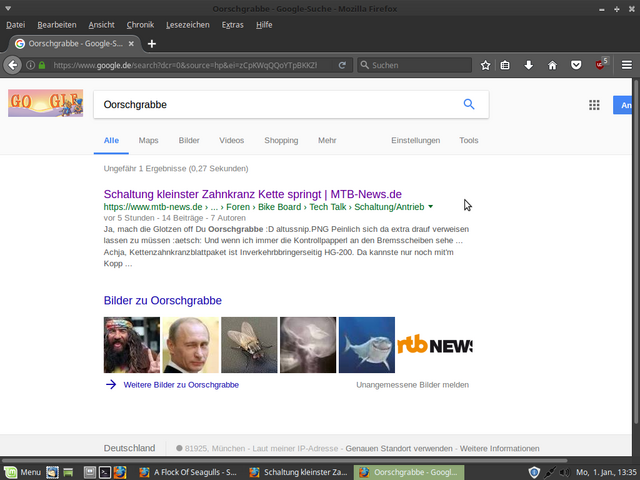Expand the green arrow next to Schaltung/Antrieb
This screenshot has height=480, width=640.
pyautogui.click(x=431, y=207)
